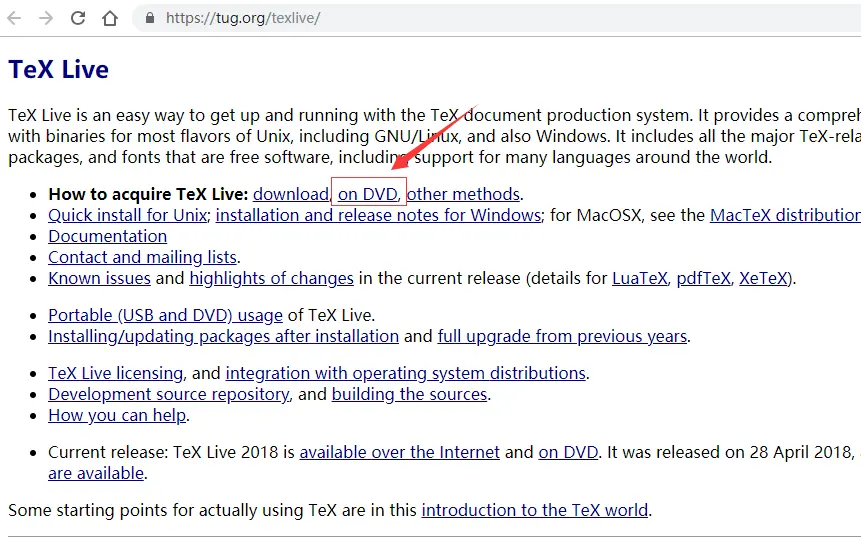Open the 'other methods' link
861x537 pixels.
click(x=463, y=194)
